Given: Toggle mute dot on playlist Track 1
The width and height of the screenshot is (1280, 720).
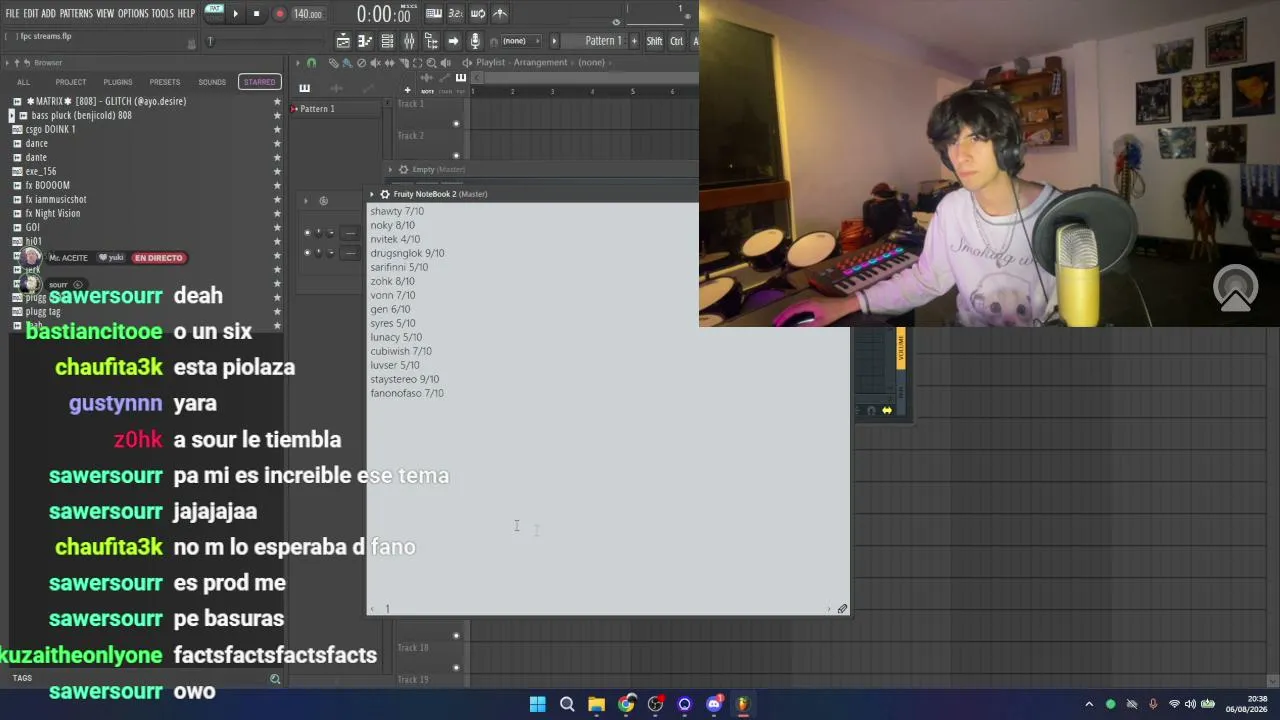Looking at the screenshot, I should [456, 124].
